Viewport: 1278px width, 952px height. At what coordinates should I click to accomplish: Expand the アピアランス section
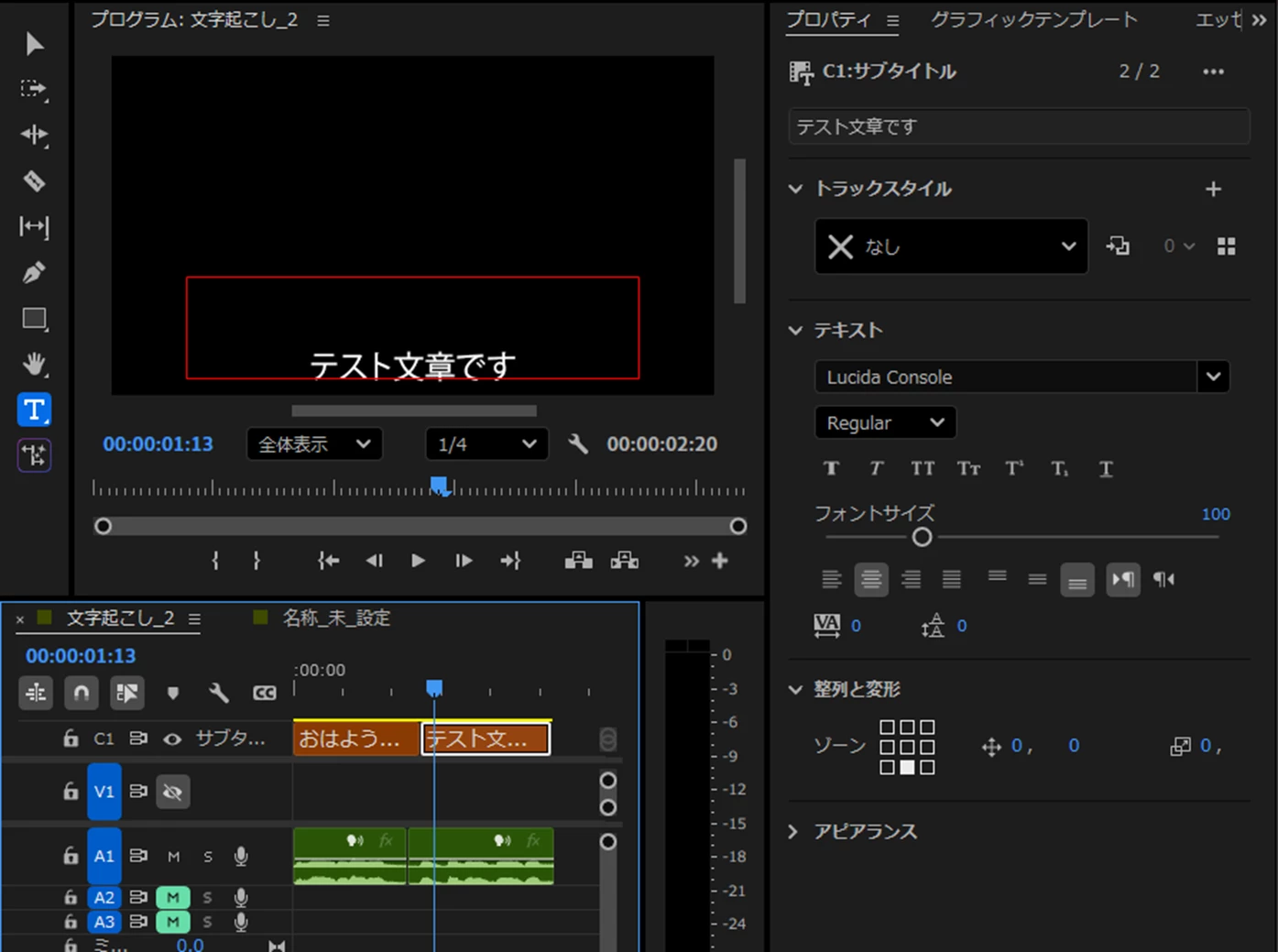[793, 832]
